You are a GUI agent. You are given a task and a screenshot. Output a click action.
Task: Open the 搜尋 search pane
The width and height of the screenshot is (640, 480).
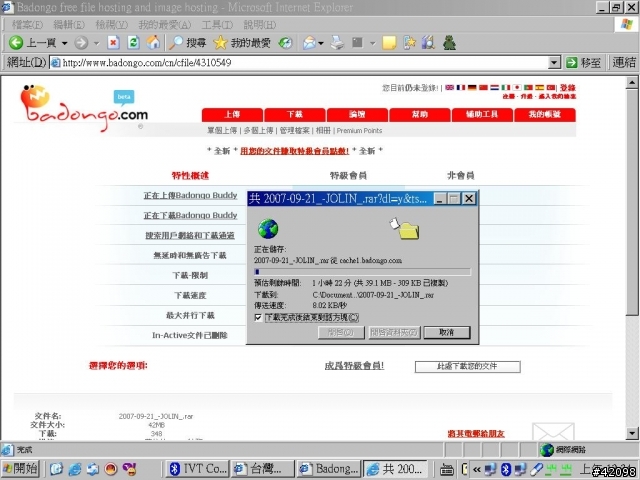point(187,42)
